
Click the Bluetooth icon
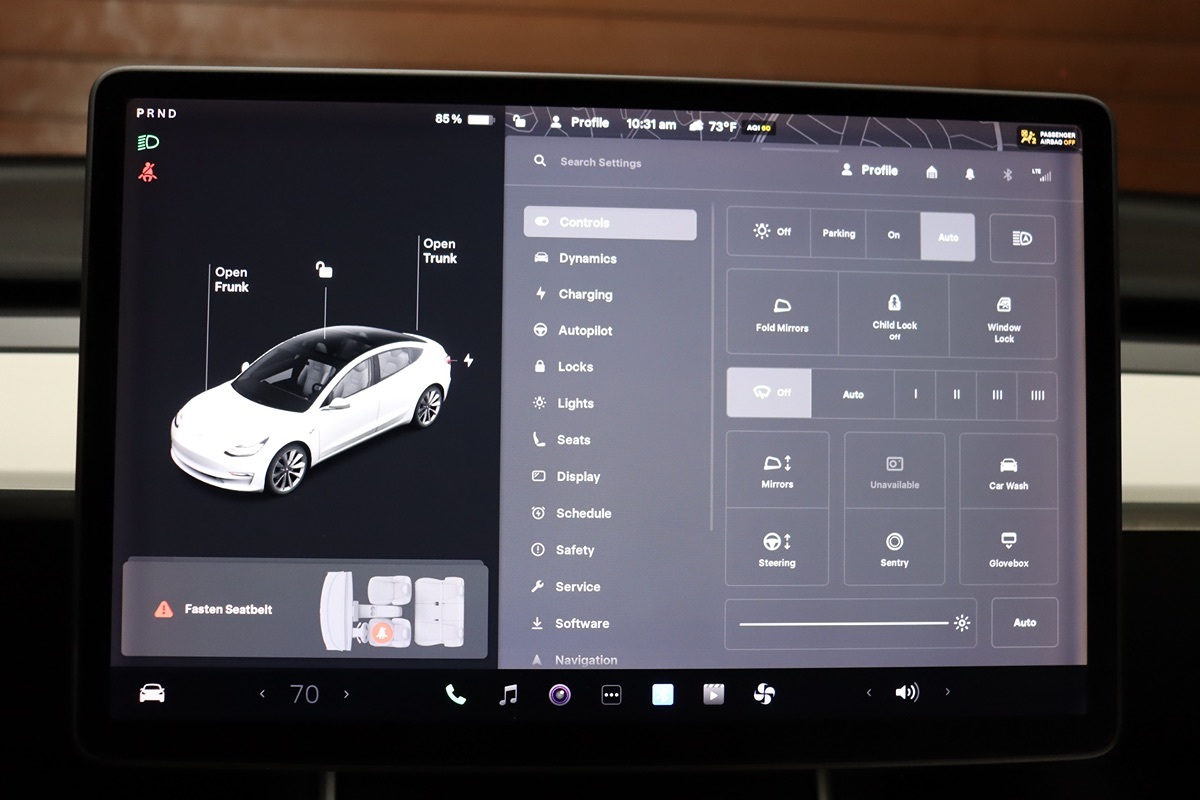[1008, 173]
